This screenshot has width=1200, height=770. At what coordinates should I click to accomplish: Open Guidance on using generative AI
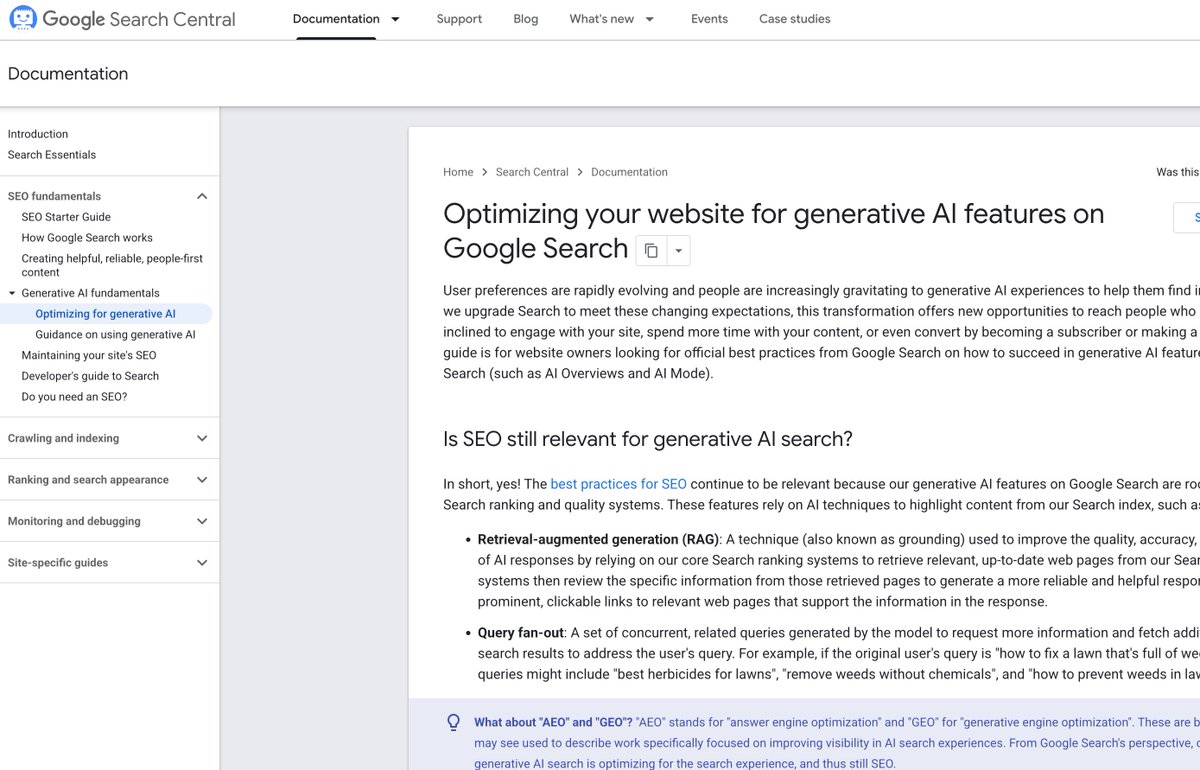point(115,335)
